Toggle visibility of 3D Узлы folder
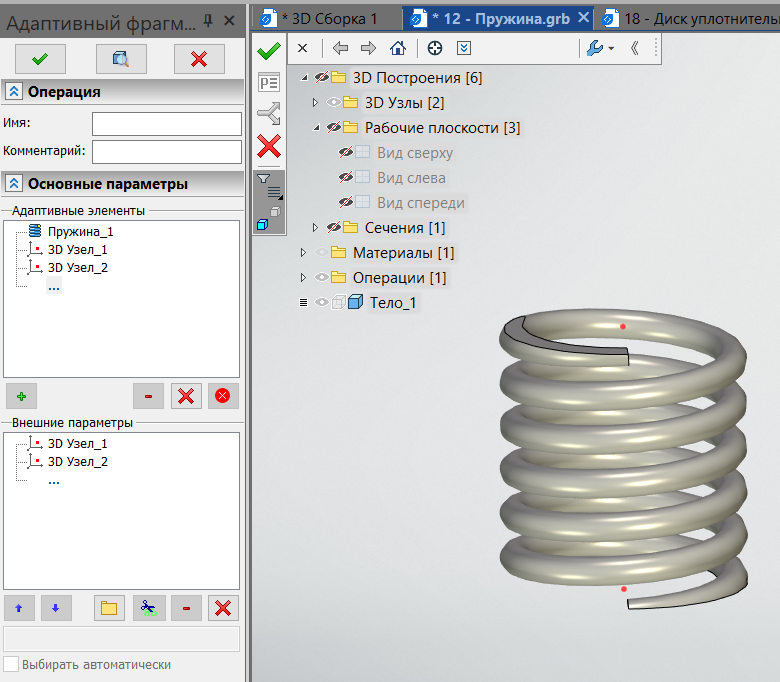Viewport: 780px width, 682px height. [x=334, y=102]
